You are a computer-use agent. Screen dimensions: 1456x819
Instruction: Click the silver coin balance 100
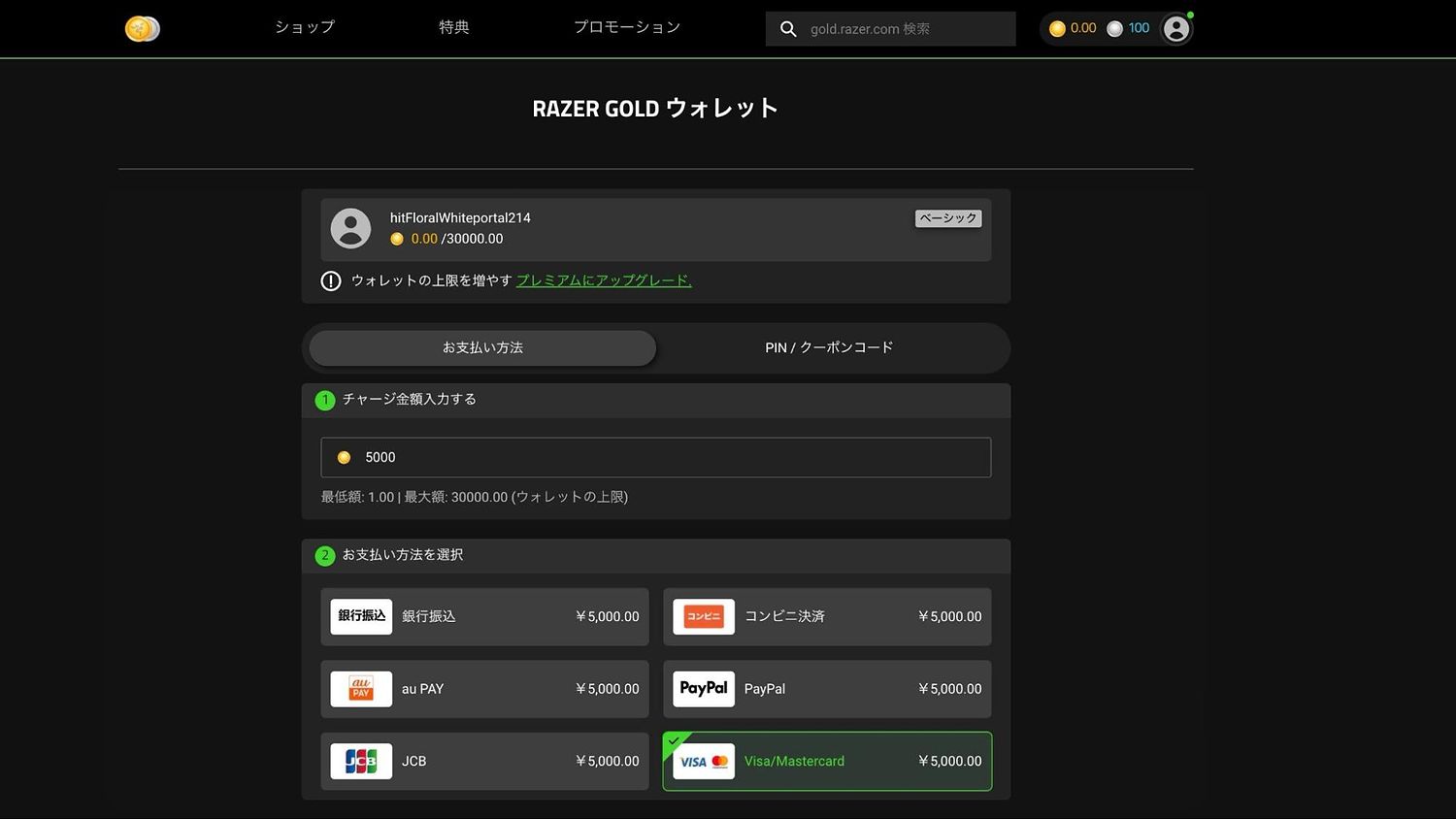[1129, 29]
